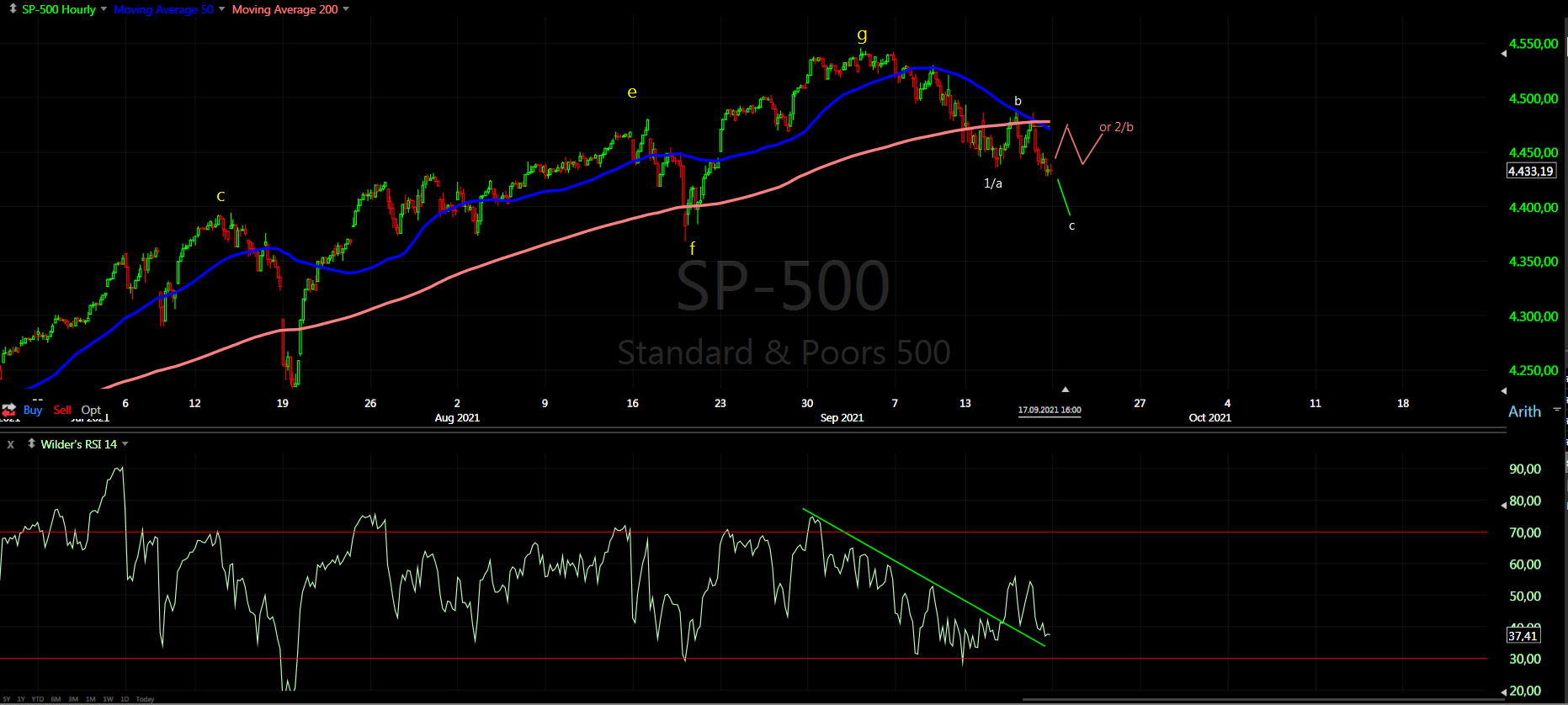Select the Moving Average 200 indicator label
The width and height of the screenshot is (1568, 705).
coord(284,9)
